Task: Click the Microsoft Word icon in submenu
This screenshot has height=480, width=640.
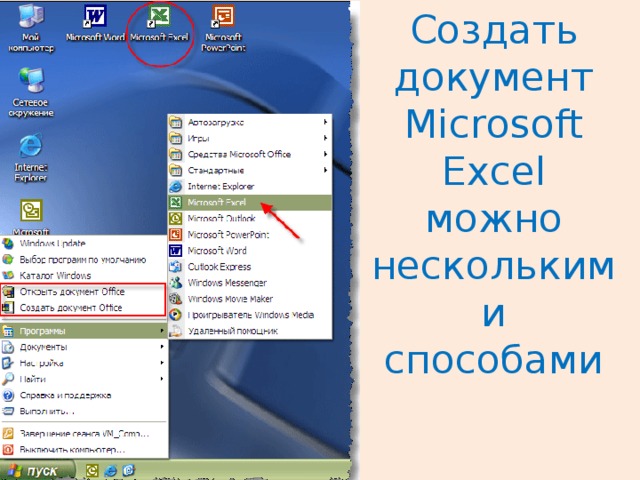Action: click(x=176, y=250)
